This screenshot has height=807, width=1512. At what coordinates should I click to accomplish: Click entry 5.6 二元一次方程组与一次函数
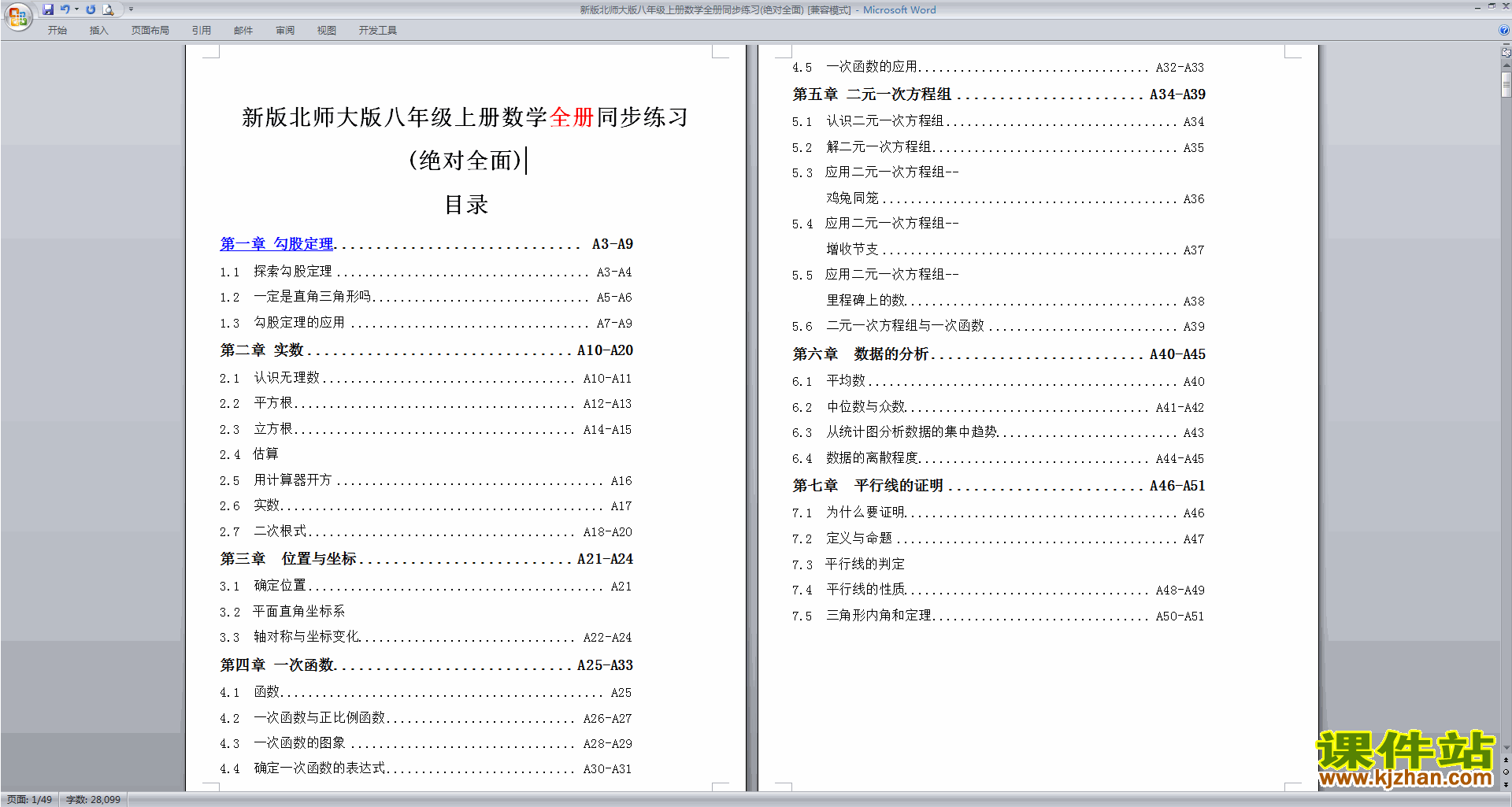click(999, 326)
